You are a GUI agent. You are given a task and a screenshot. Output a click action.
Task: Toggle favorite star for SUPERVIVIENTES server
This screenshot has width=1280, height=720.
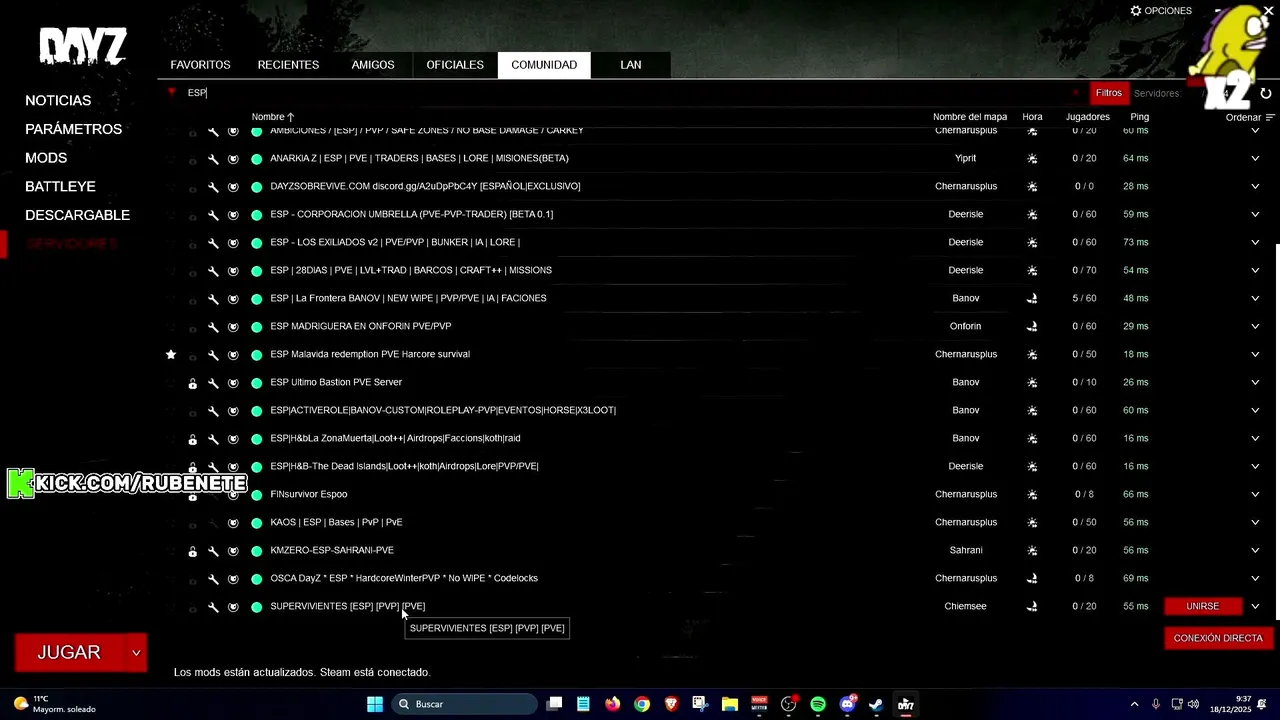pyautogui.click(x=171, y=606)
